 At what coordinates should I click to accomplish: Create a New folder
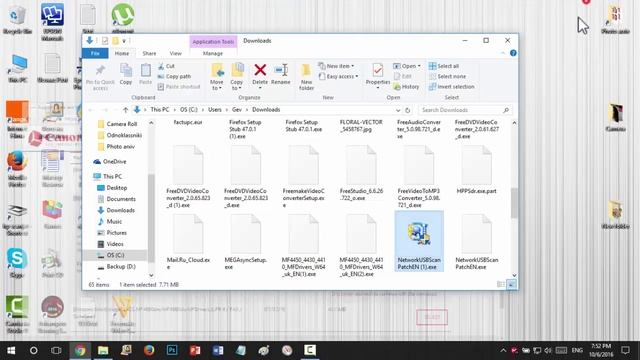tap(306, 77)
